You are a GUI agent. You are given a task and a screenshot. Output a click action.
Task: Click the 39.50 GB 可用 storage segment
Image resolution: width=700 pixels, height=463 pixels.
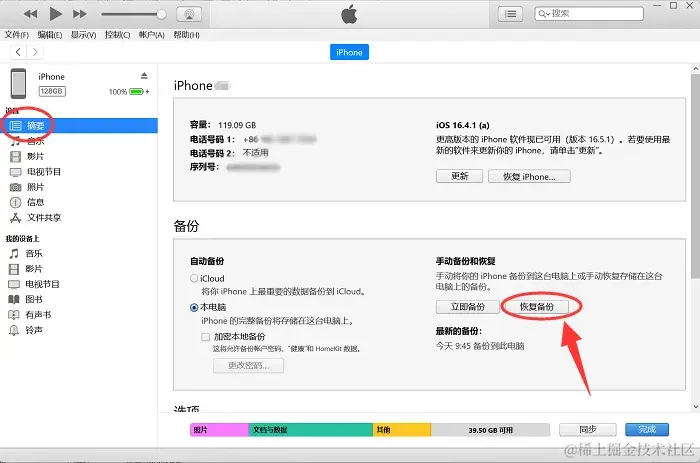490,430
